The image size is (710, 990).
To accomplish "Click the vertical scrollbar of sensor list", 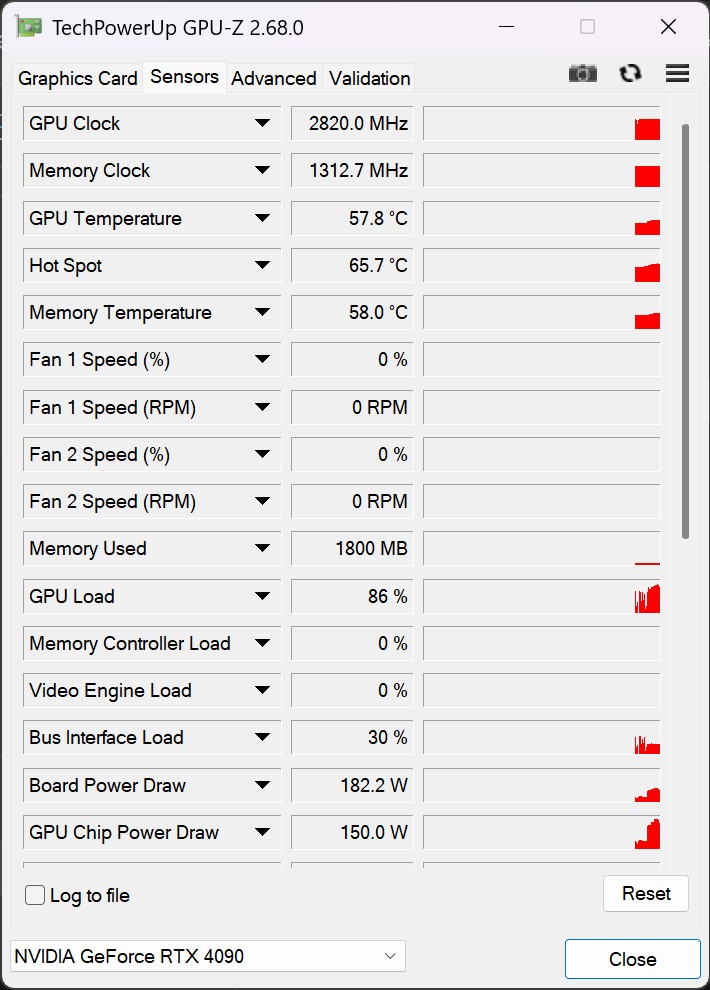I will (x=685, y=330).
